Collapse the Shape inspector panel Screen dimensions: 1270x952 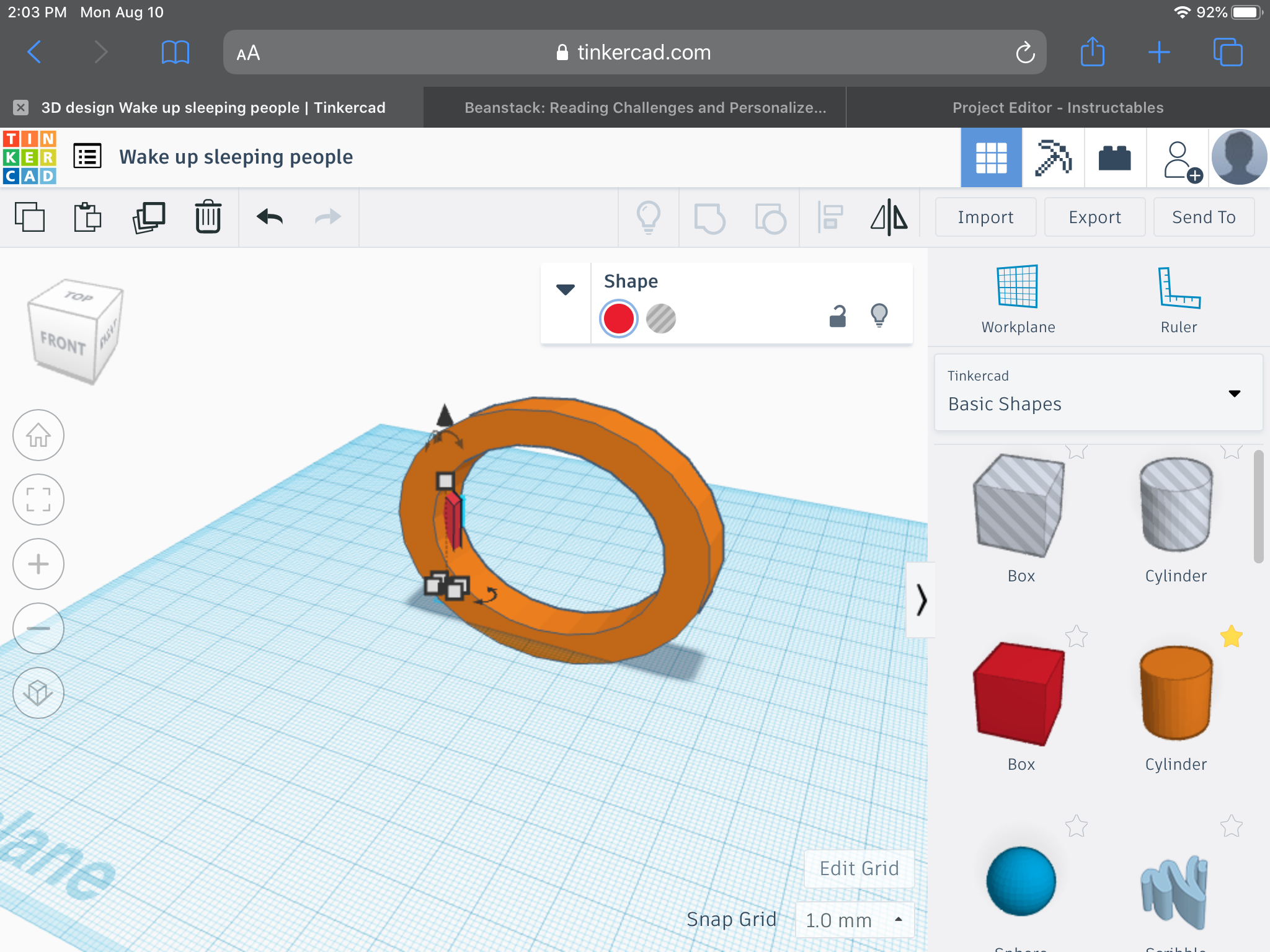coord(565,289)
